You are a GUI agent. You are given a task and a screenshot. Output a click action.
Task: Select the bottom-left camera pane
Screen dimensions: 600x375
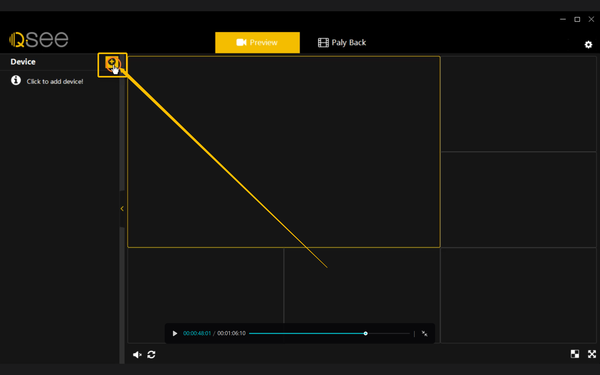point(205,295)
